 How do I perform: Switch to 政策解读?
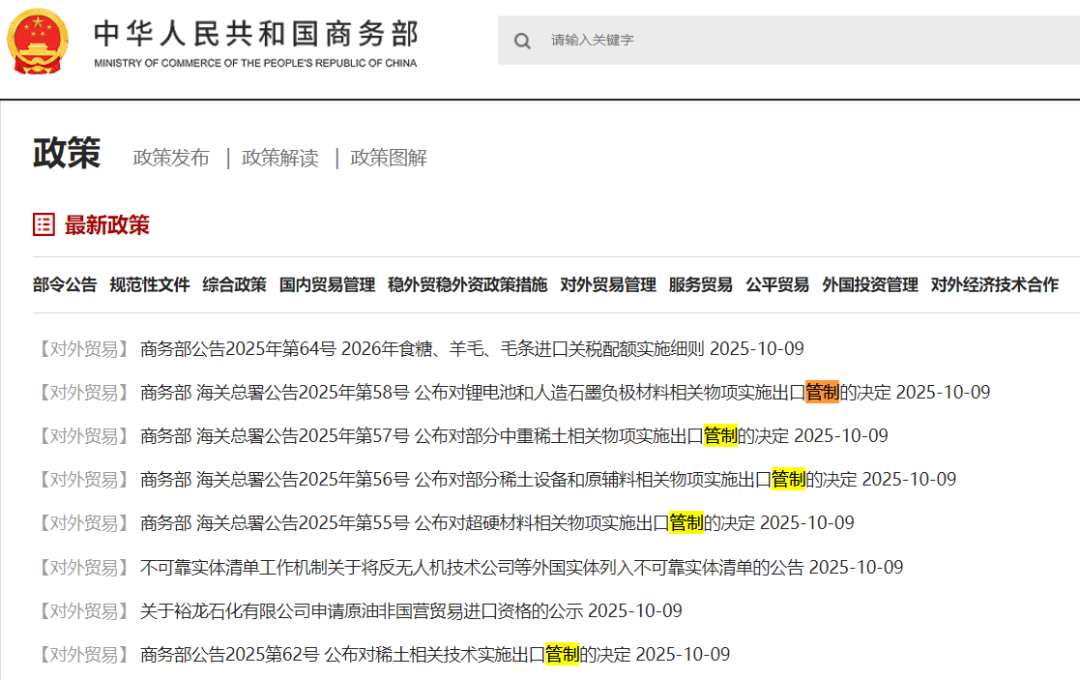pos(280,158)
